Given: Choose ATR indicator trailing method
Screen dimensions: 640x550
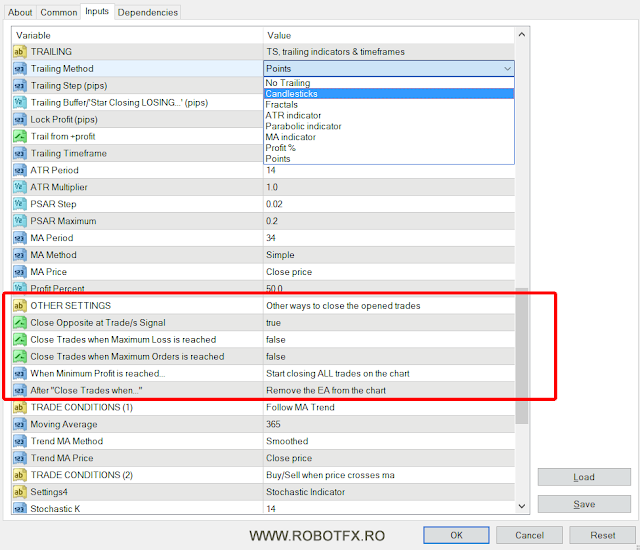Looking at the screenshot, I should coord(389,115).
